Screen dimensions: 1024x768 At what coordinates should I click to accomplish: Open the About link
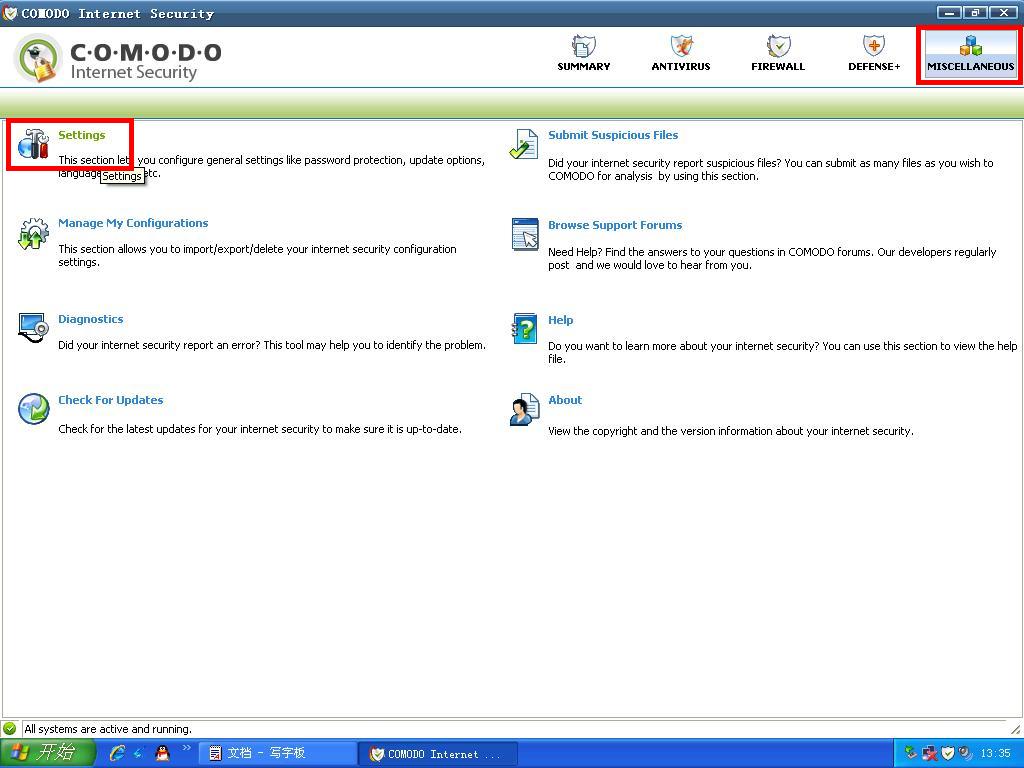pos(565,400)
